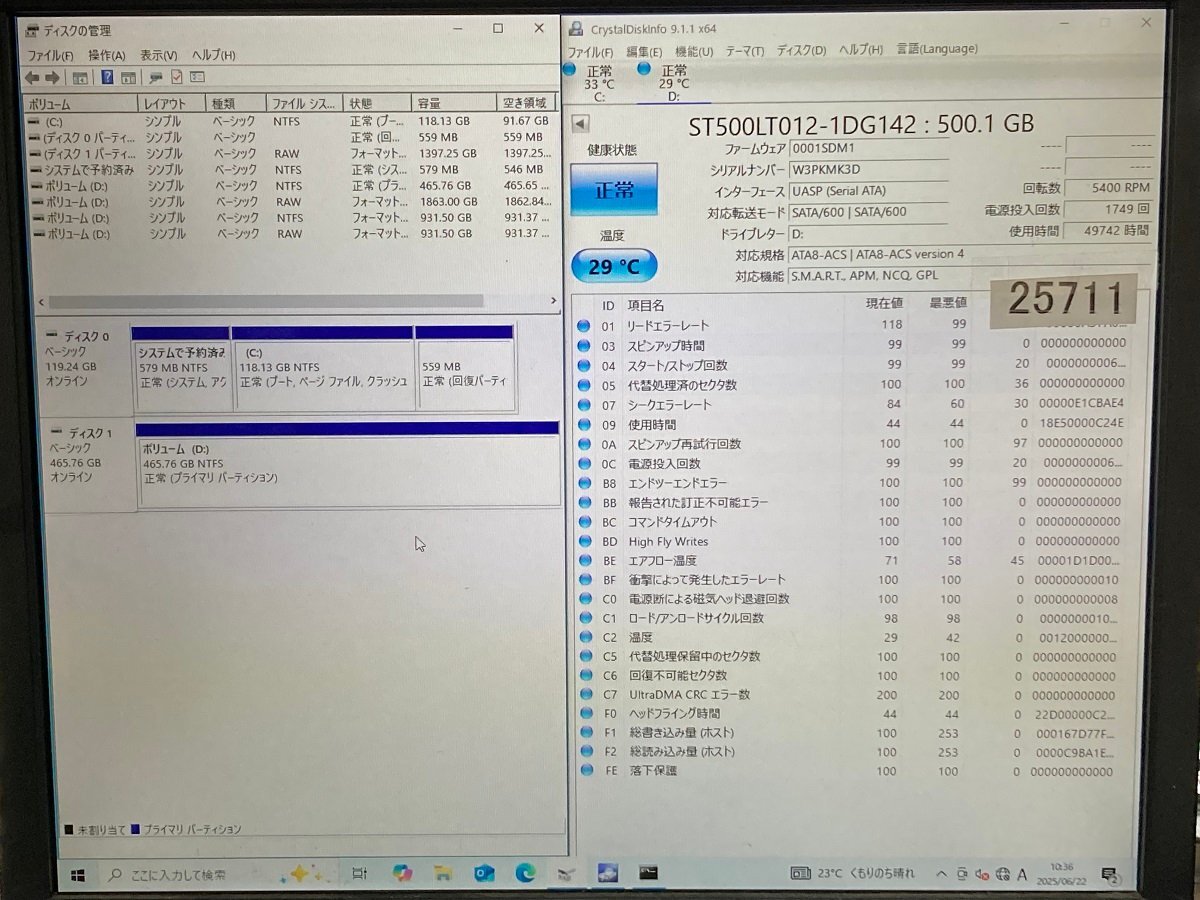Open the Windows Start menu
The height and width of the screenshot is (900, 1200).
78,875
